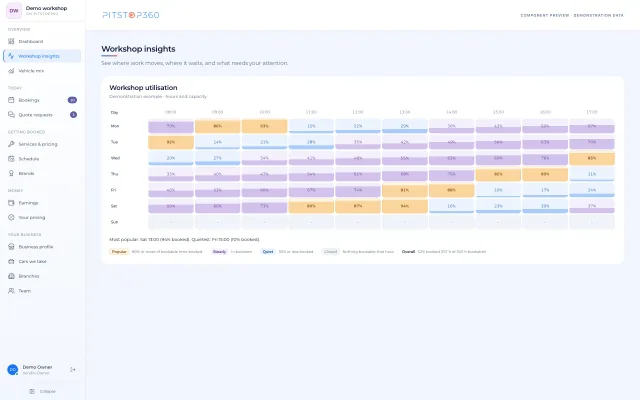Click the Brands badge icon
This screenshot has height=400, width=640.
(x=11, y=173)
